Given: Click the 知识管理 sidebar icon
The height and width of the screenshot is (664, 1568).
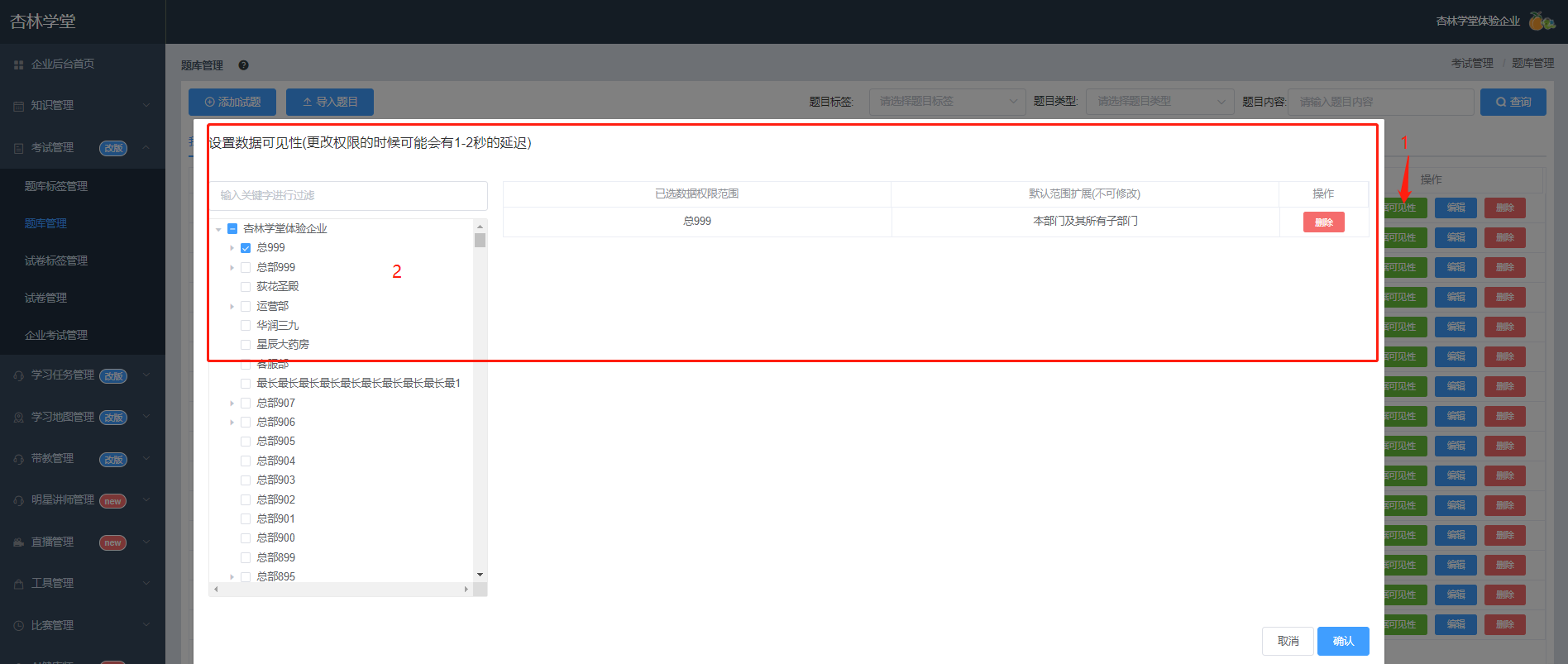Looking at the screenshot, I should point(18,106).
